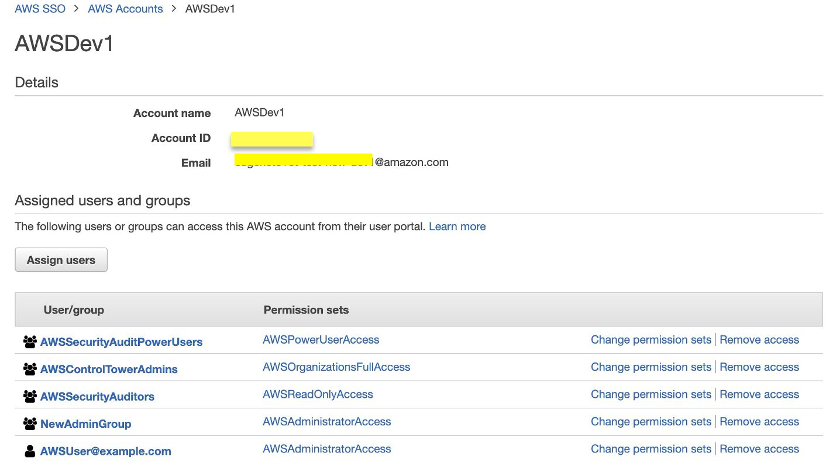
Task: Open the AWS SSO breadcrumb link
Action: pos(40,9)
